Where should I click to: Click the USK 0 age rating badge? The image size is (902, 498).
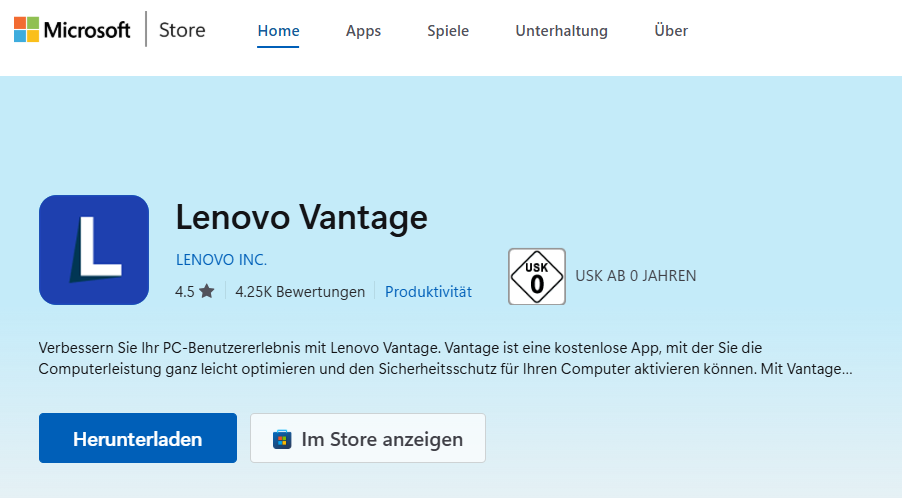point(537,277)
